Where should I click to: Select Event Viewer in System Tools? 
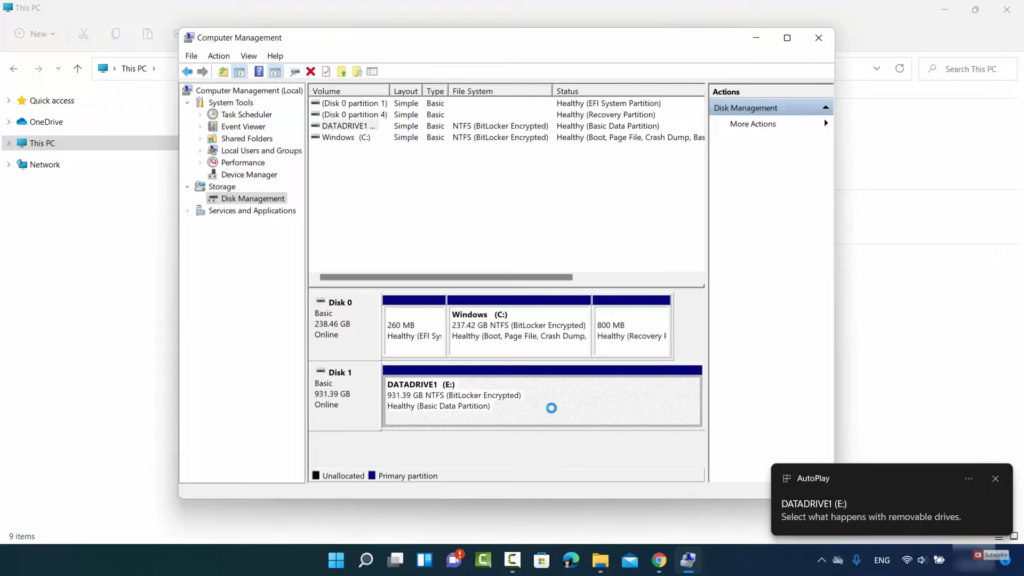point(243,127)
